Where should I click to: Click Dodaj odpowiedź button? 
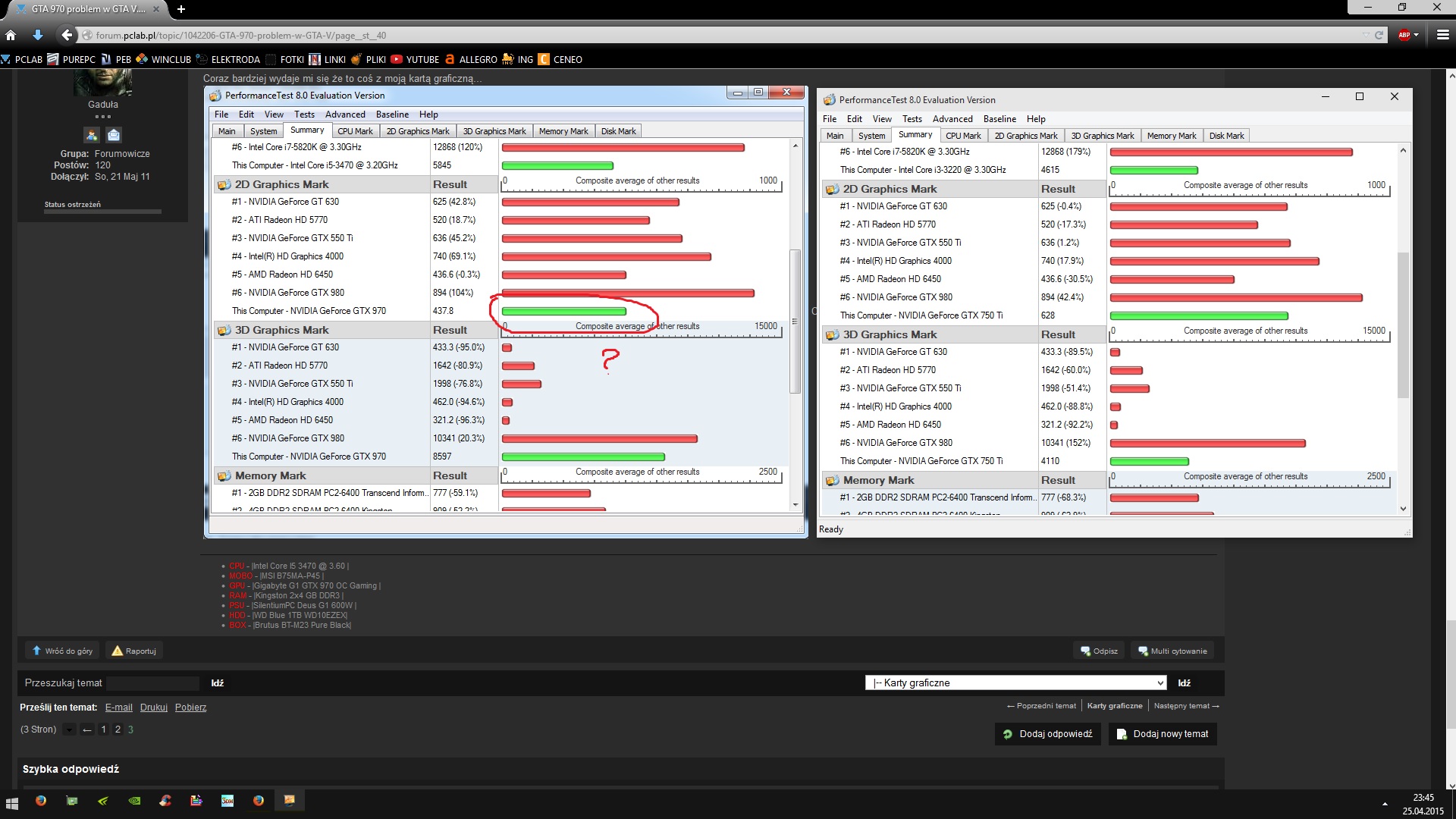tap(1048, 733)
